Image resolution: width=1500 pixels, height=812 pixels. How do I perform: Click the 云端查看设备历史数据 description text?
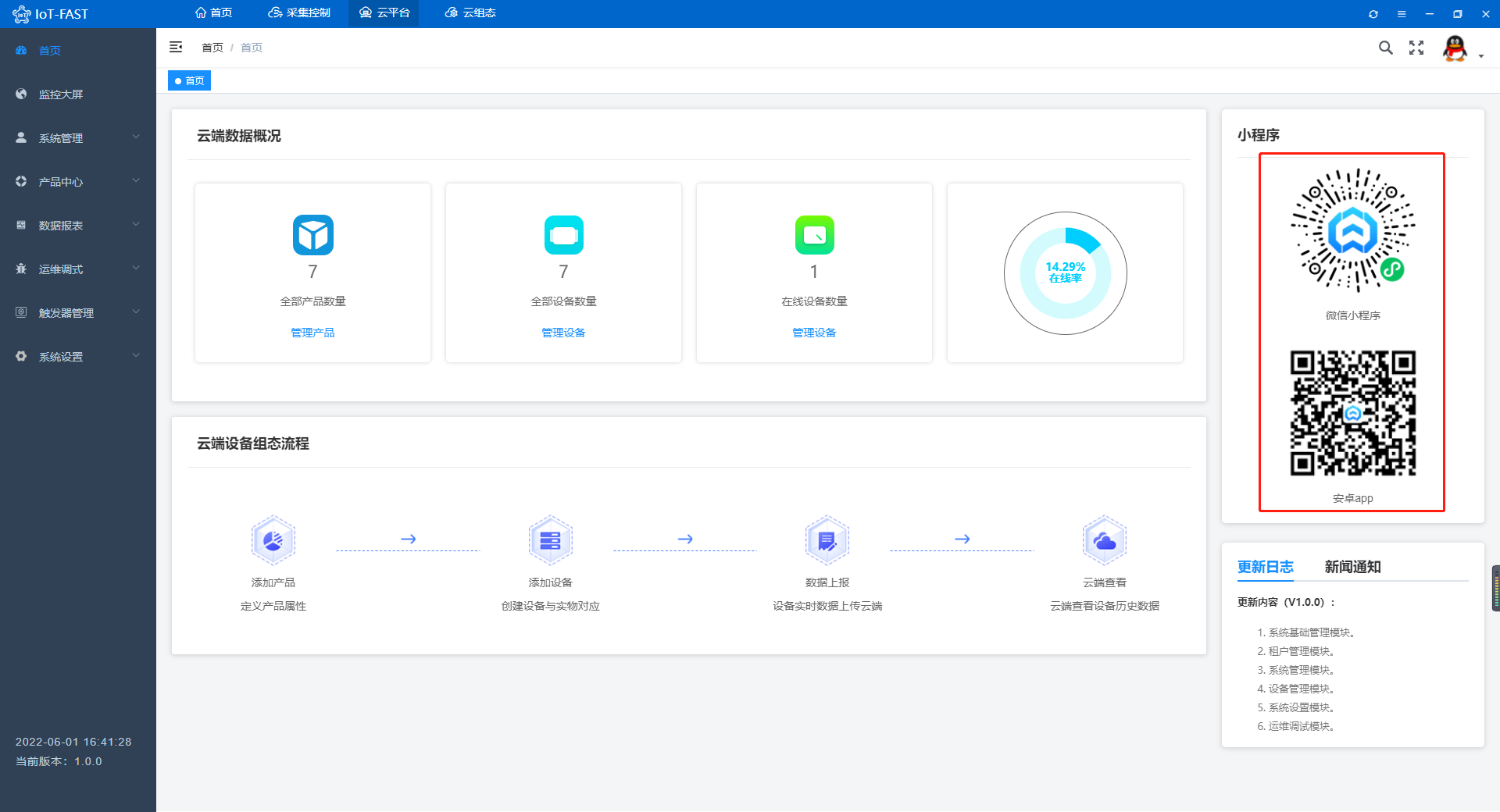coord(1105,606)
